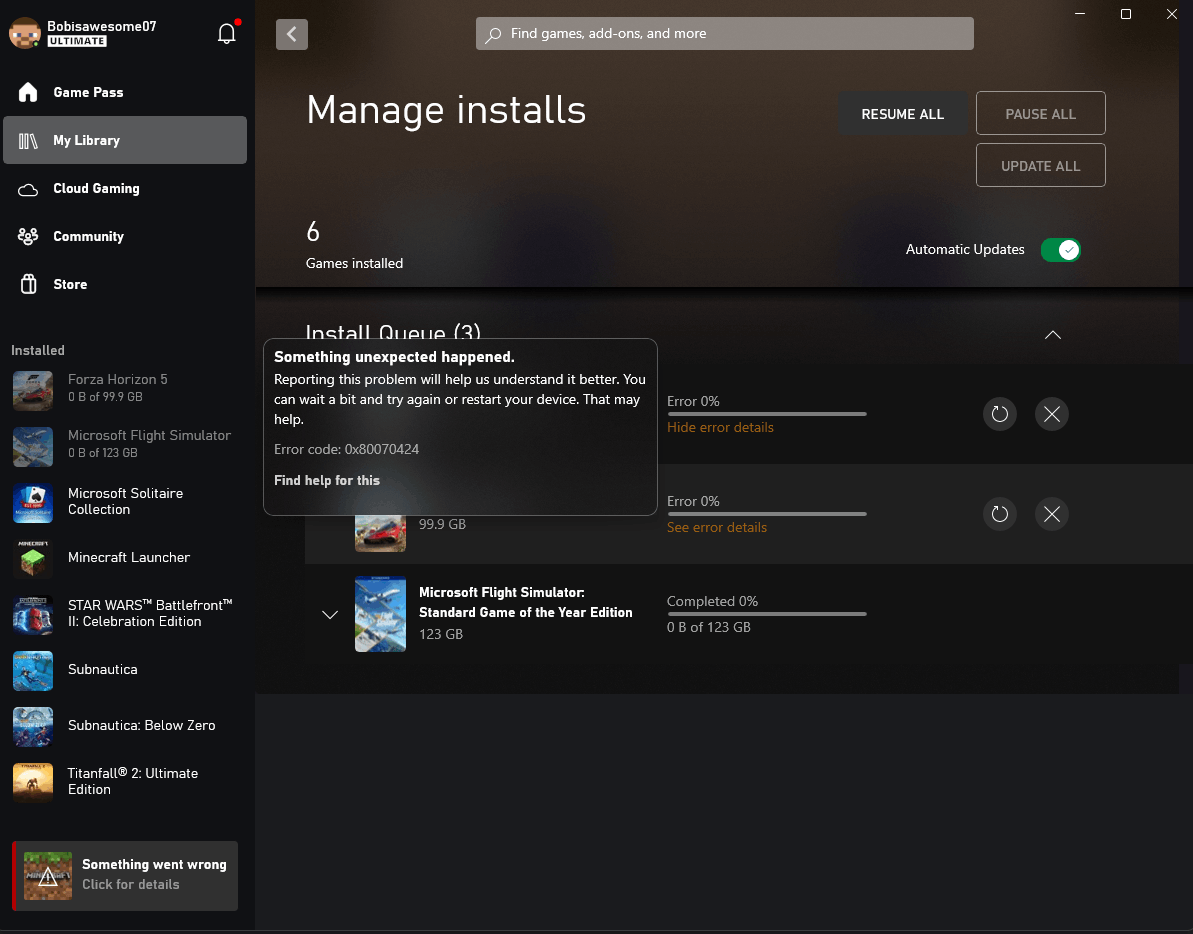This screenshot has height=934, width=1193.
Task: Click the My Library books icon
Action: pos(28,141)
